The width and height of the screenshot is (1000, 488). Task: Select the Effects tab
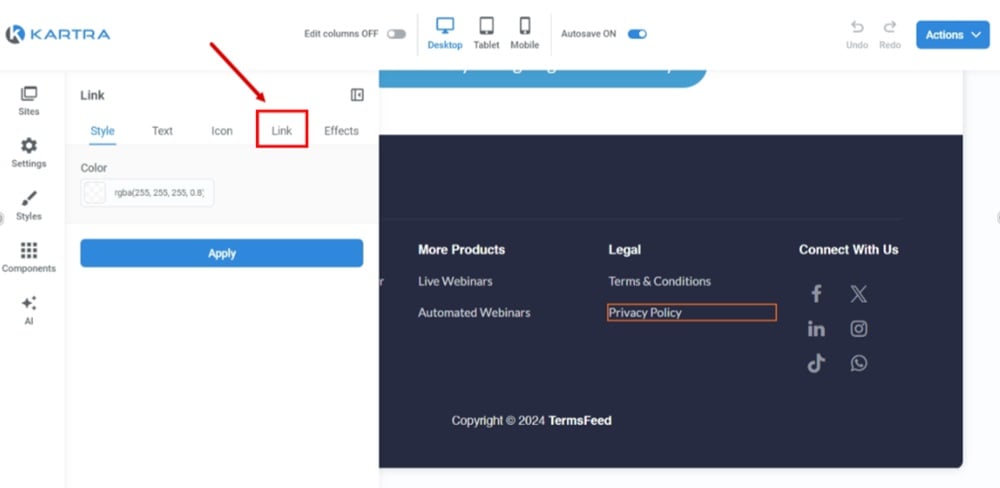click(x=341, y=131)
